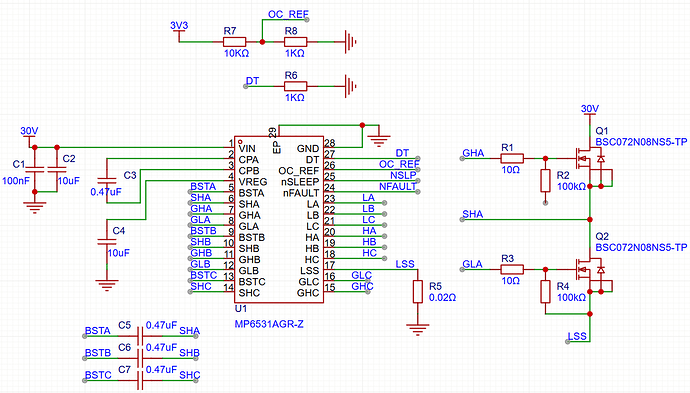Select the R4 pull-down resistor symbol
The image size is (690, 393).
[x=546, y=291]
